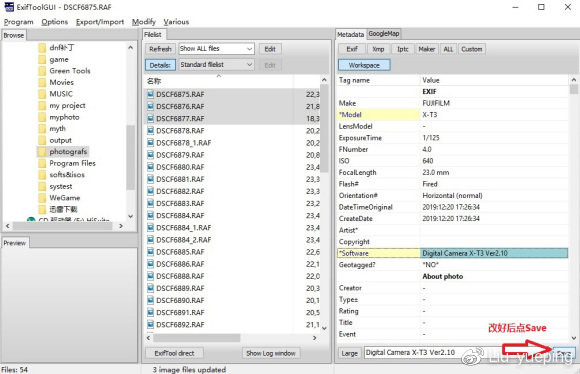Click file icon of DSCF6877.RAF
The width and height of the screenshot is (580, 374).
151,118
